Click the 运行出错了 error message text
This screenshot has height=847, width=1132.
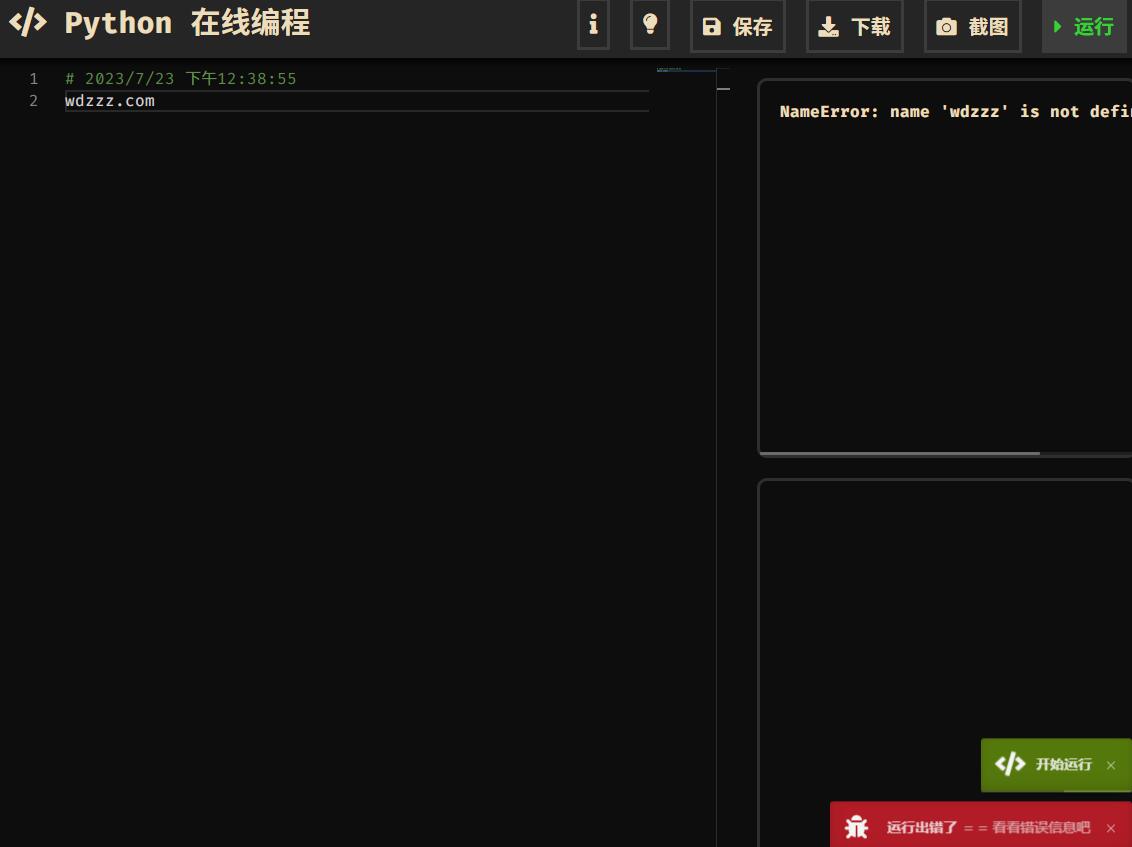coord(988,828)
